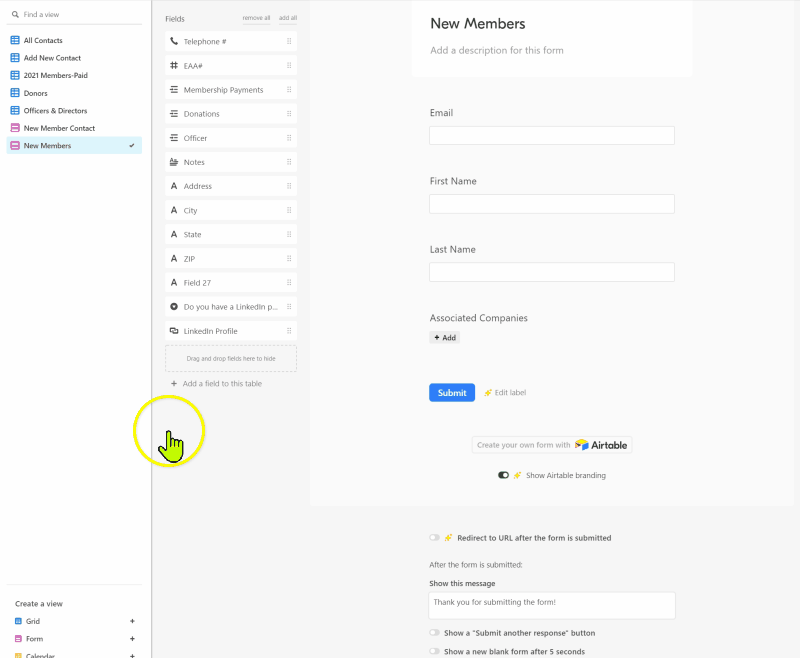Click the Notes long-text field icon
This screenshot has height=658, width=800.
pos(174,162)
